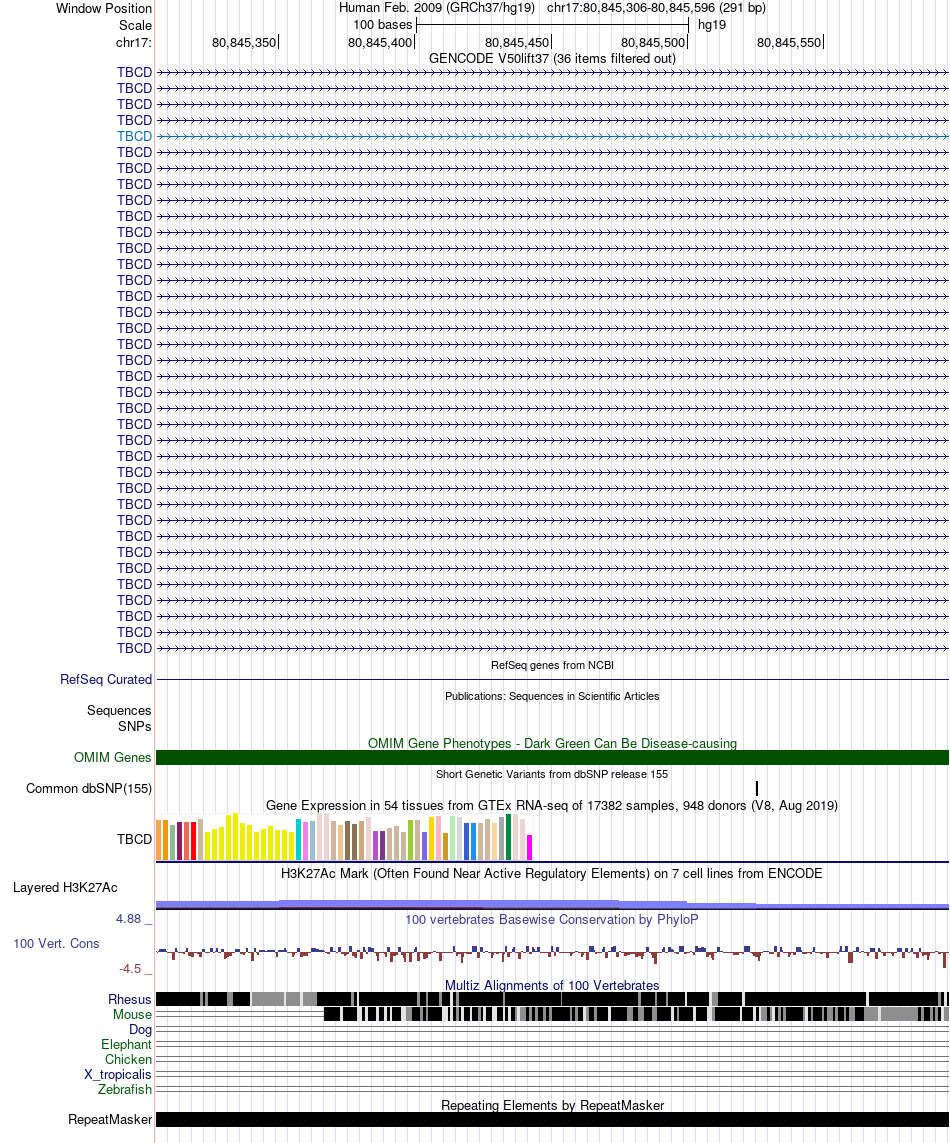Click the chr17: ruler label
The image size is (950, 1143).
133,43
